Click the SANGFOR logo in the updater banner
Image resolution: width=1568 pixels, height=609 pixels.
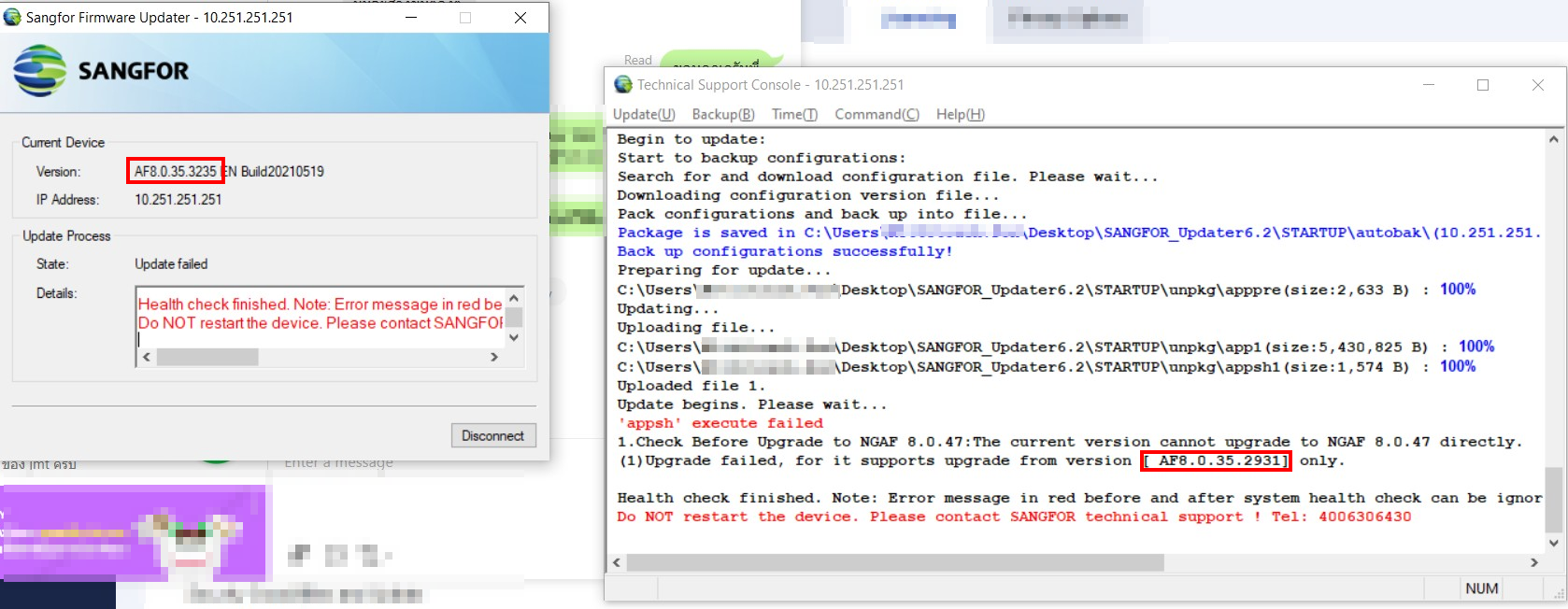tap(101, 71)
